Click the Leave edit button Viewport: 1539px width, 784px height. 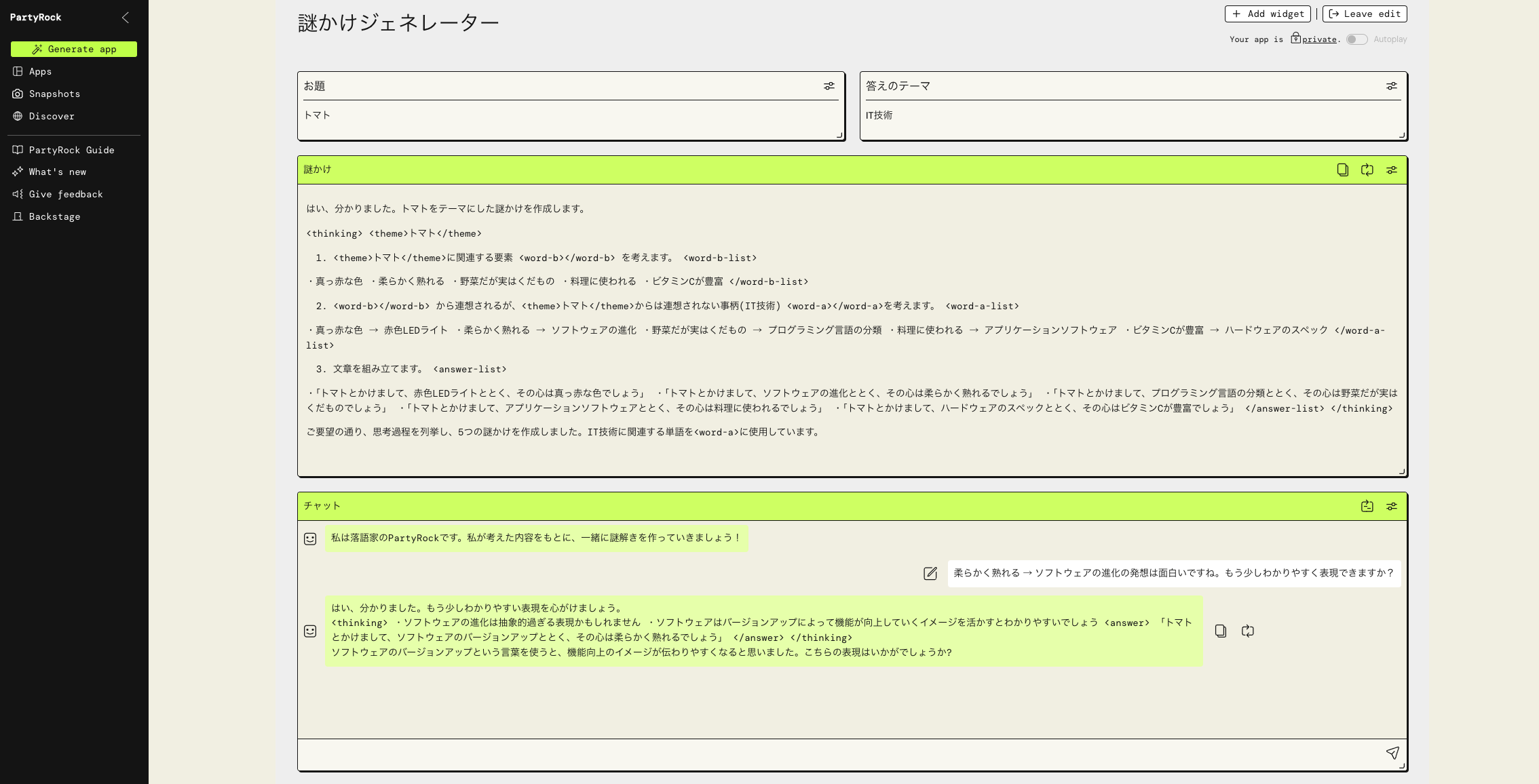1365,14
